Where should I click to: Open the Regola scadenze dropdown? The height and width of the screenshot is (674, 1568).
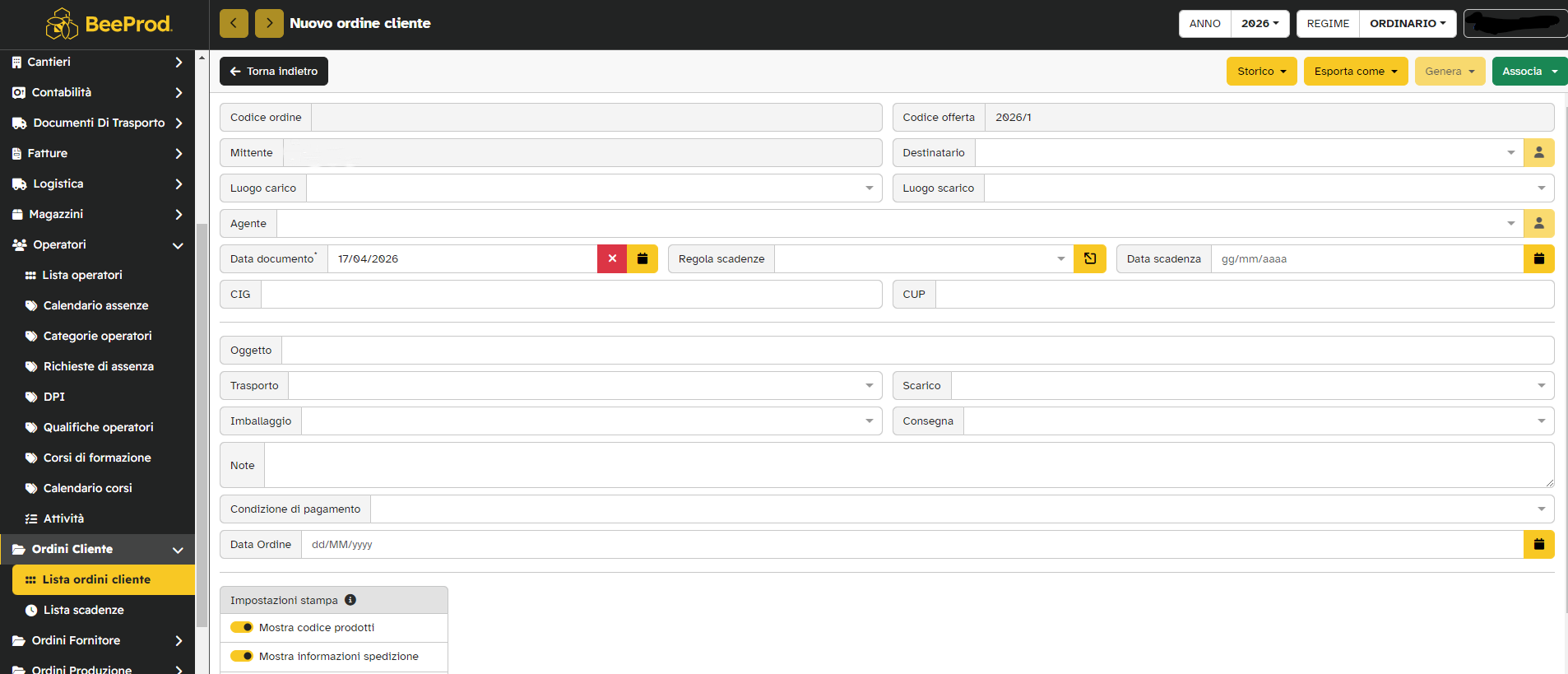(x=924, y=258)
